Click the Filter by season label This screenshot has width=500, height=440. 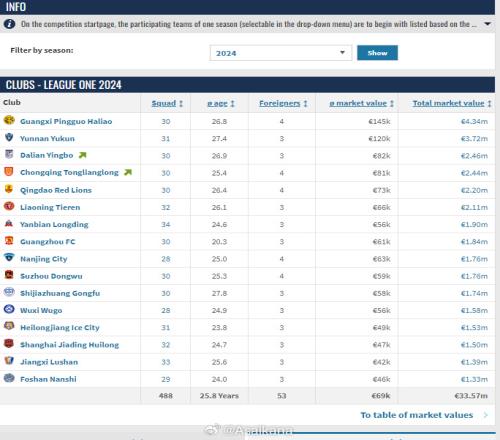(42, 50)
